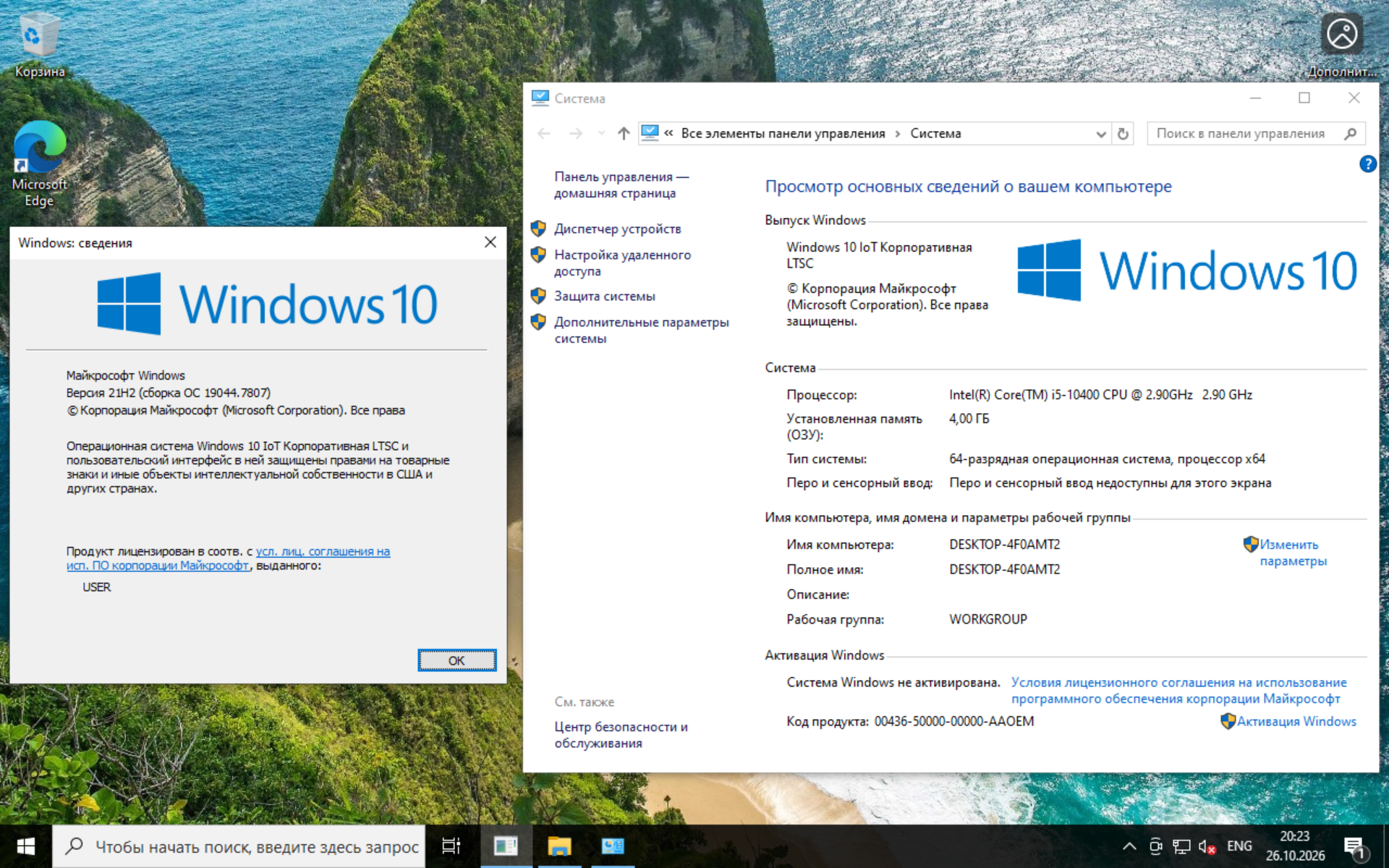
Task: Open the File Explorer taskbar icon
Action: [559, 846]
